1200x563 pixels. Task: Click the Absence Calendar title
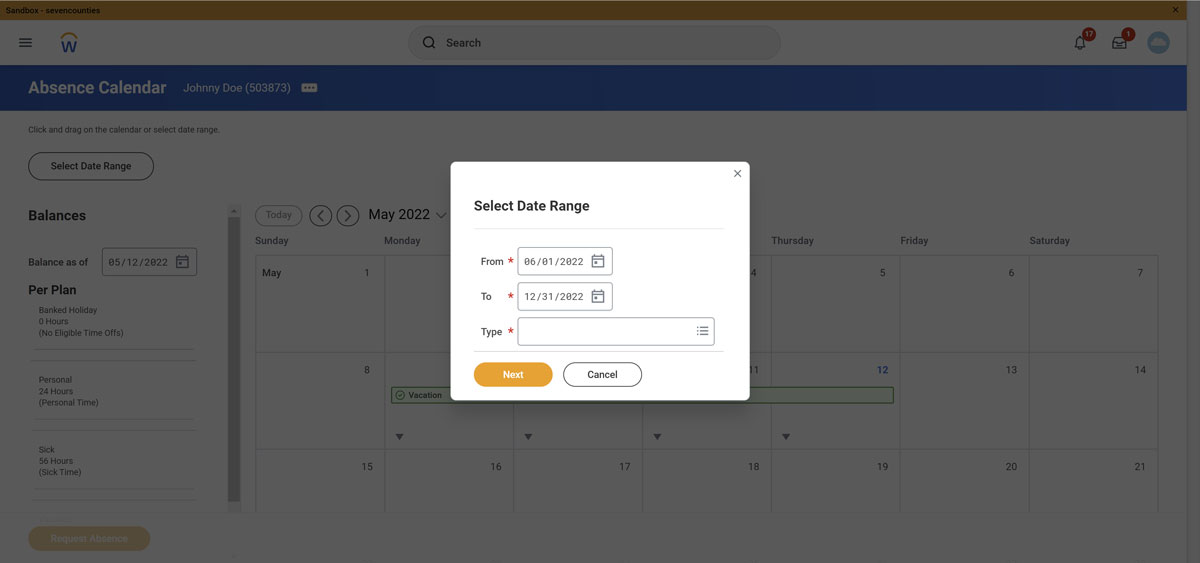97,88
